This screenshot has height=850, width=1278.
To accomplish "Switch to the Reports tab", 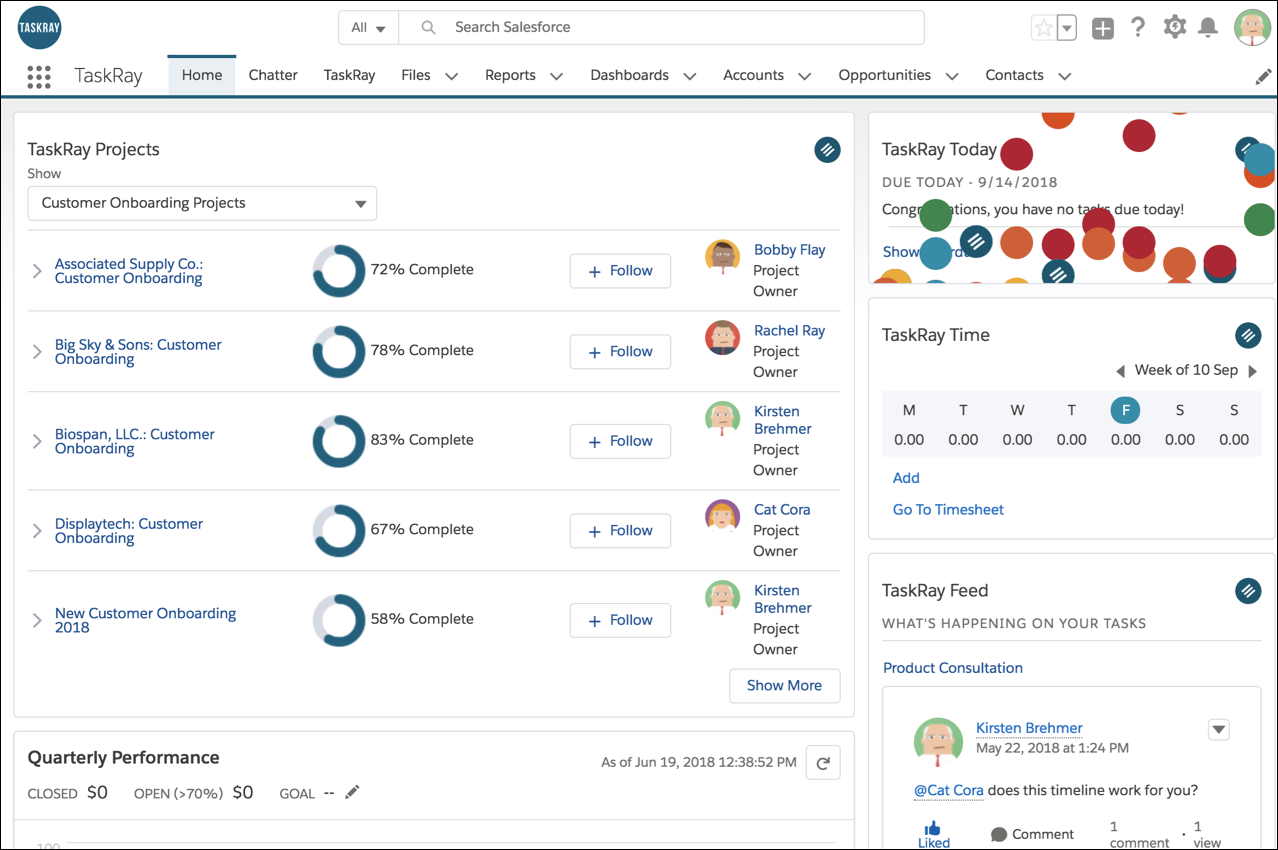I will (510, 75).
